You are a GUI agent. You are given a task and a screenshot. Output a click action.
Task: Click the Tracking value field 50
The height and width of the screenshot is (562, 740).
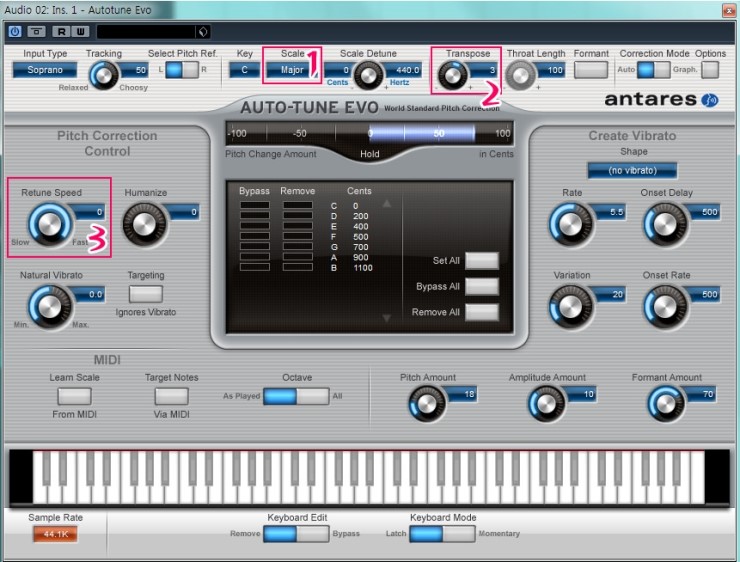pyautogui.click(x=135, y=70)
